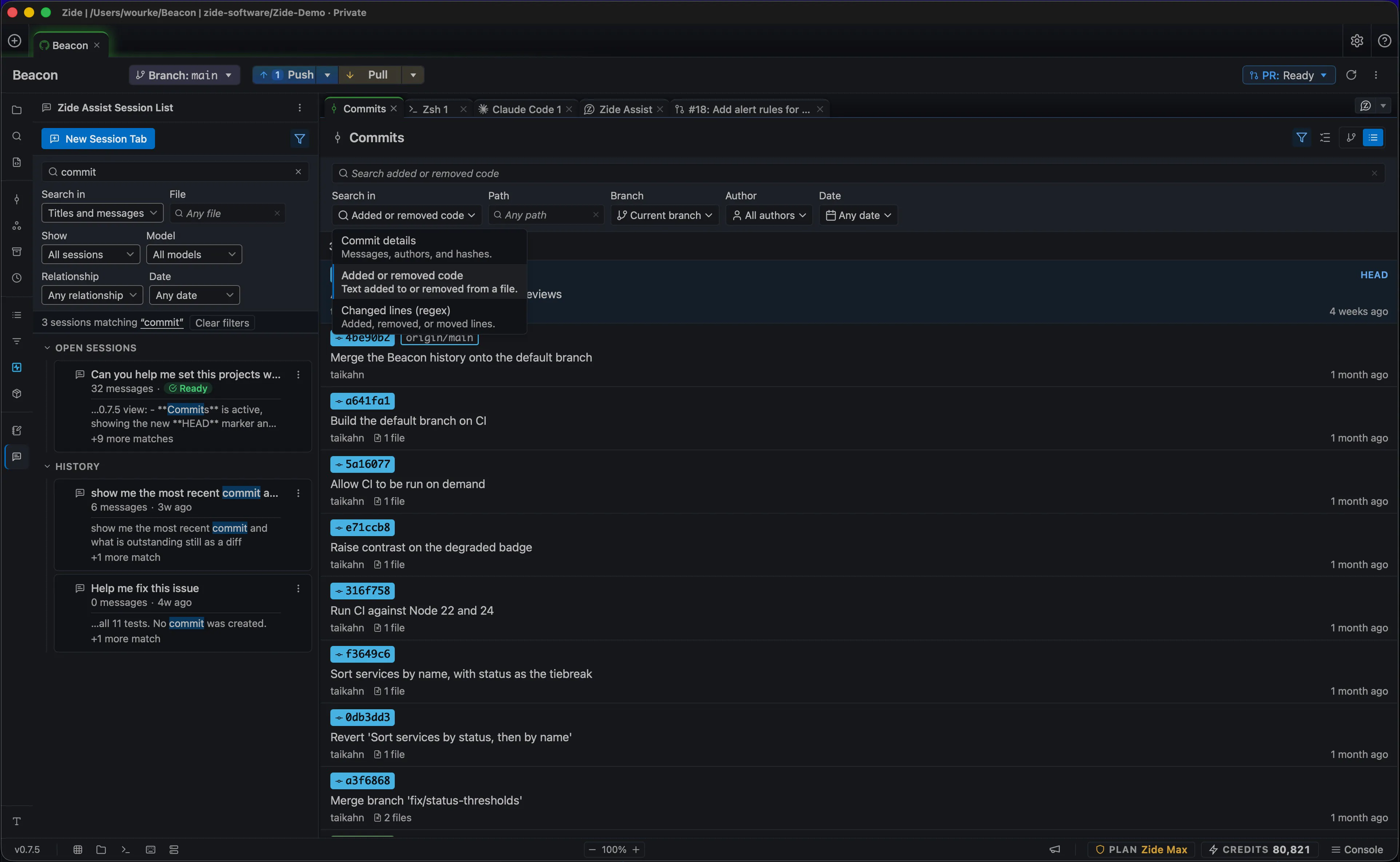Open the Titles and messages dropdown

point(102,213)
